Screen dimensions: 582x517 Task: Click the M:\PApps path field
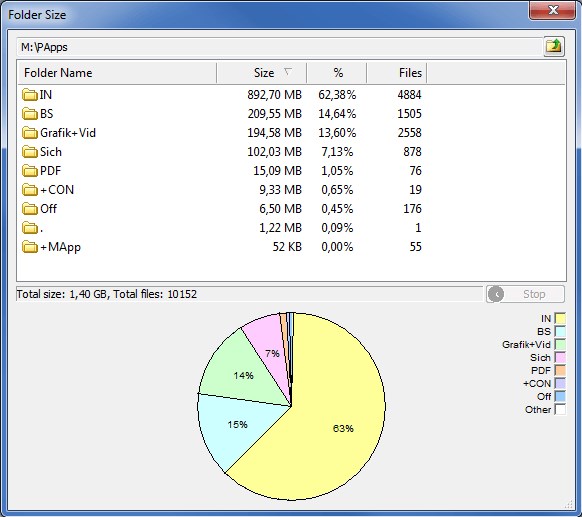tap(280, 47)
